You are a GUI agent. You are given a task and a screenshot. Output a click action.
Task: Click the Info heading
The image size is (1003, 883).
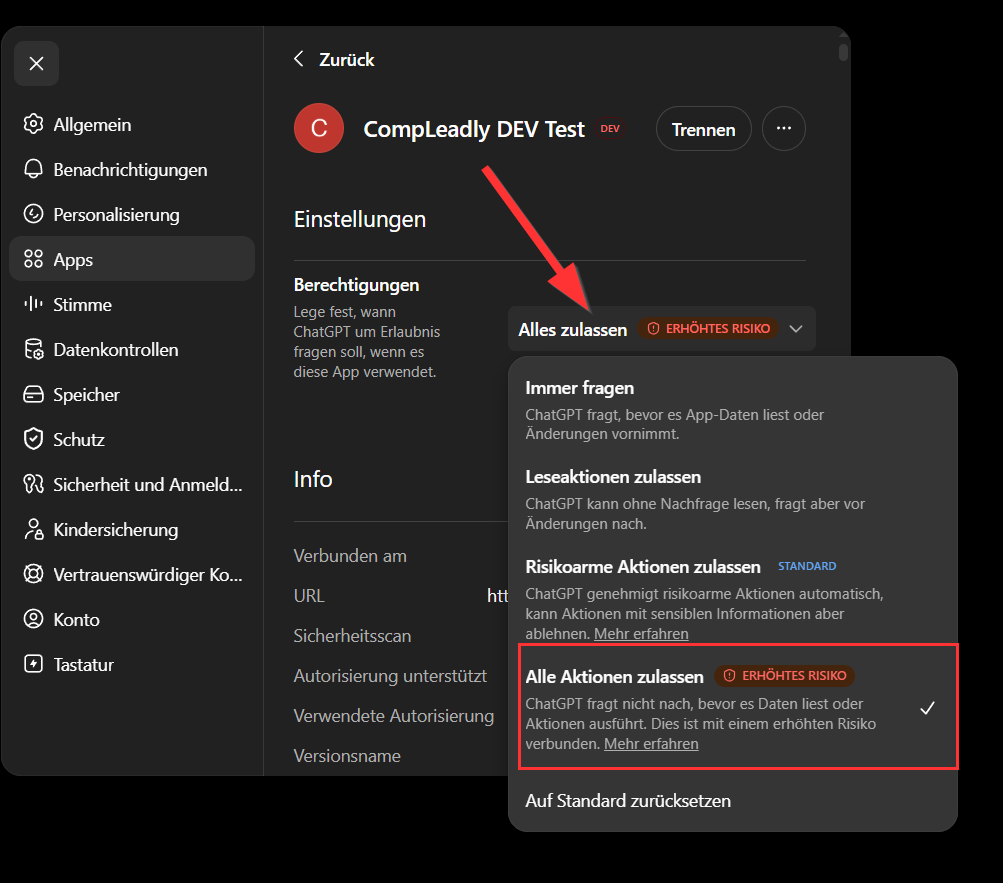coord(313,479)
